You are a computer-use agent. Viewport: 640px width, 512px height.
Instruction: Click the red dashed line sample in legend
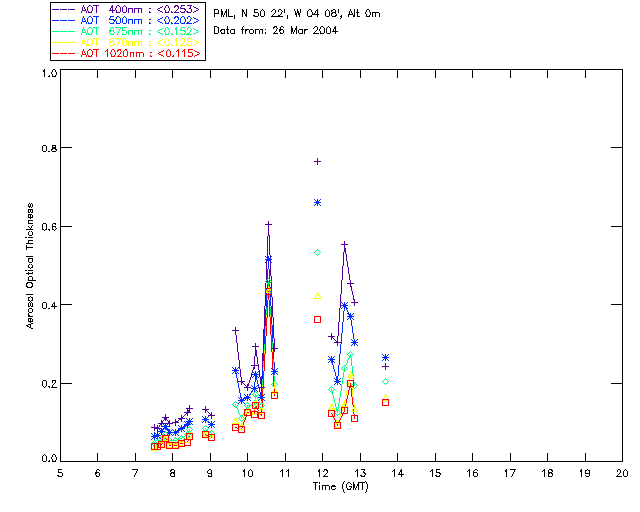coord(64,53)
